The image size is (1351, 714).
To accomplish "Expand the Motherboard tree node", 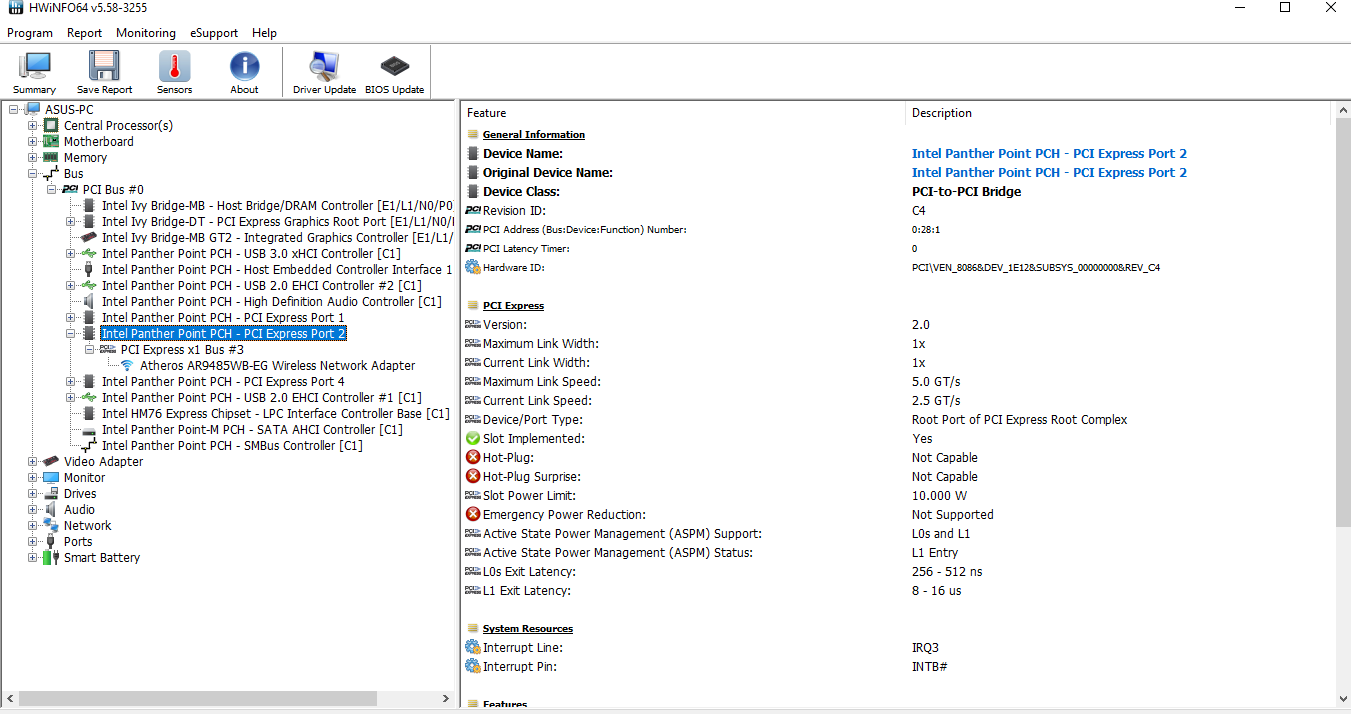I will 33,141.
